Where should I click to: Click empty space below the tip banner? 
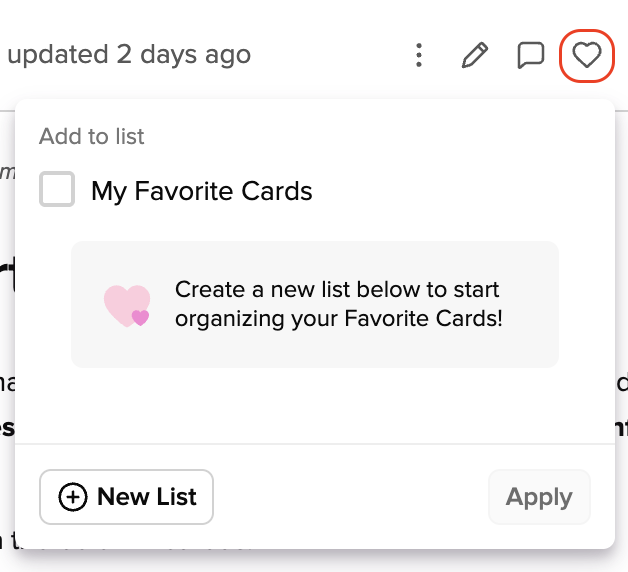[315, 405]
